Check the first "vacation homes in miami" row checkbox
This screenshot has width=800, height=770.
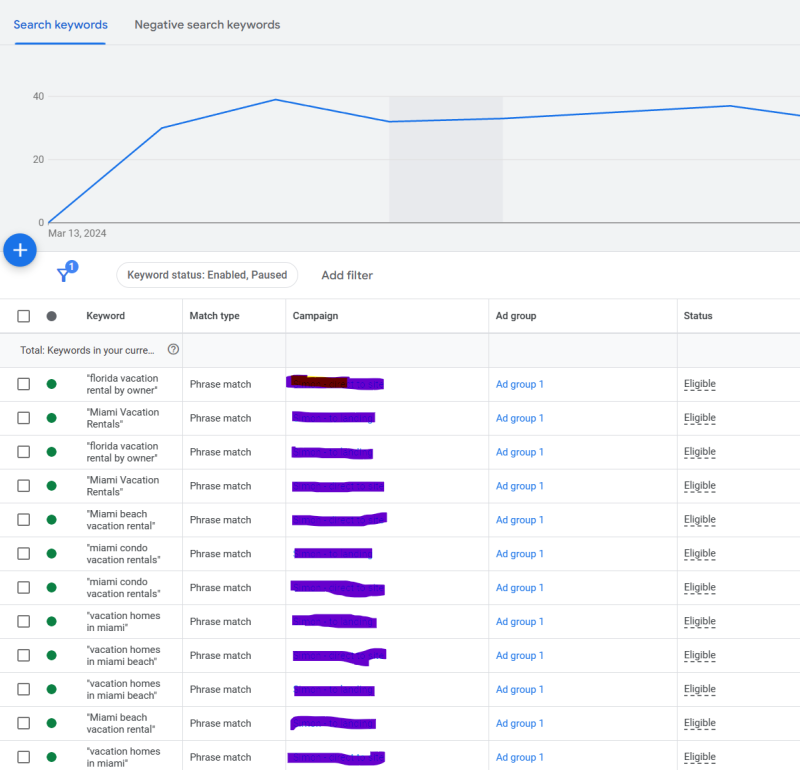(x=23, y=622)
